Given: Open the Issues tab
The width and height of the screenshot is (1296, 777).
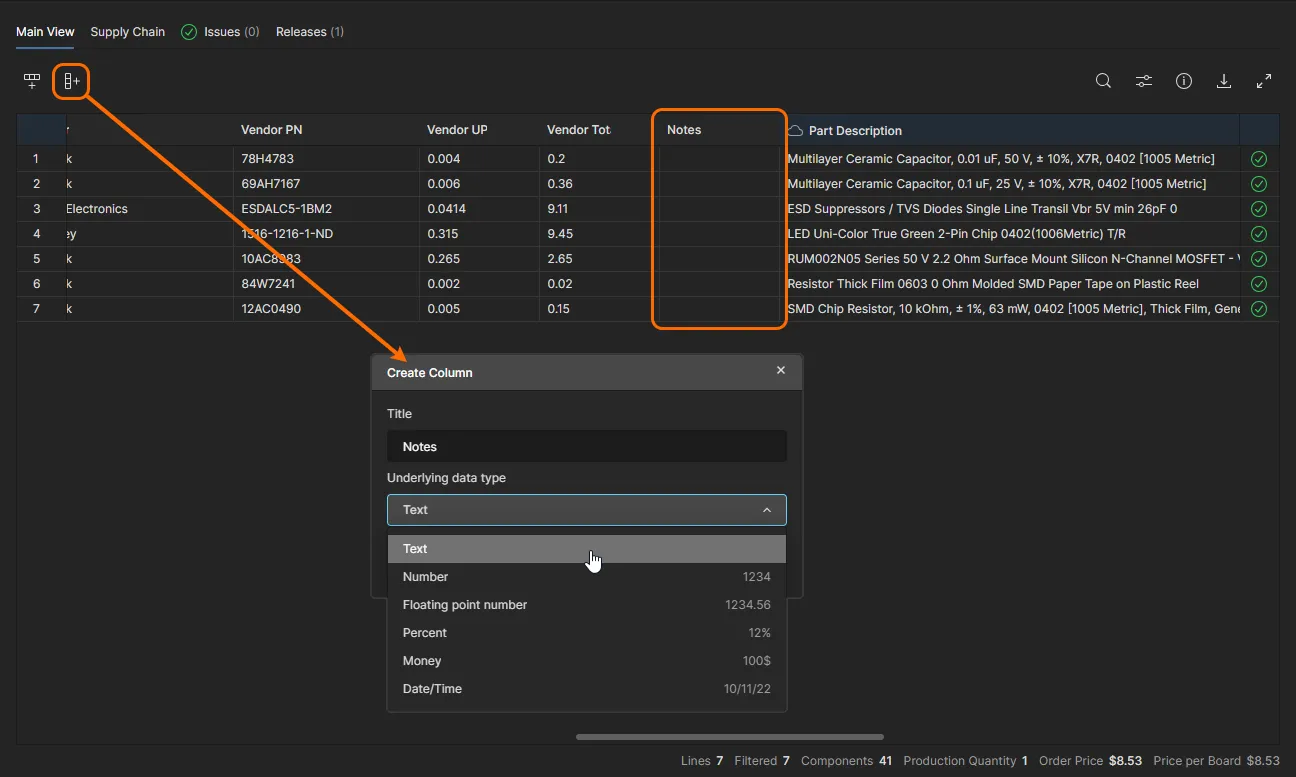Looking at the screenshot, I should [221, 32].
